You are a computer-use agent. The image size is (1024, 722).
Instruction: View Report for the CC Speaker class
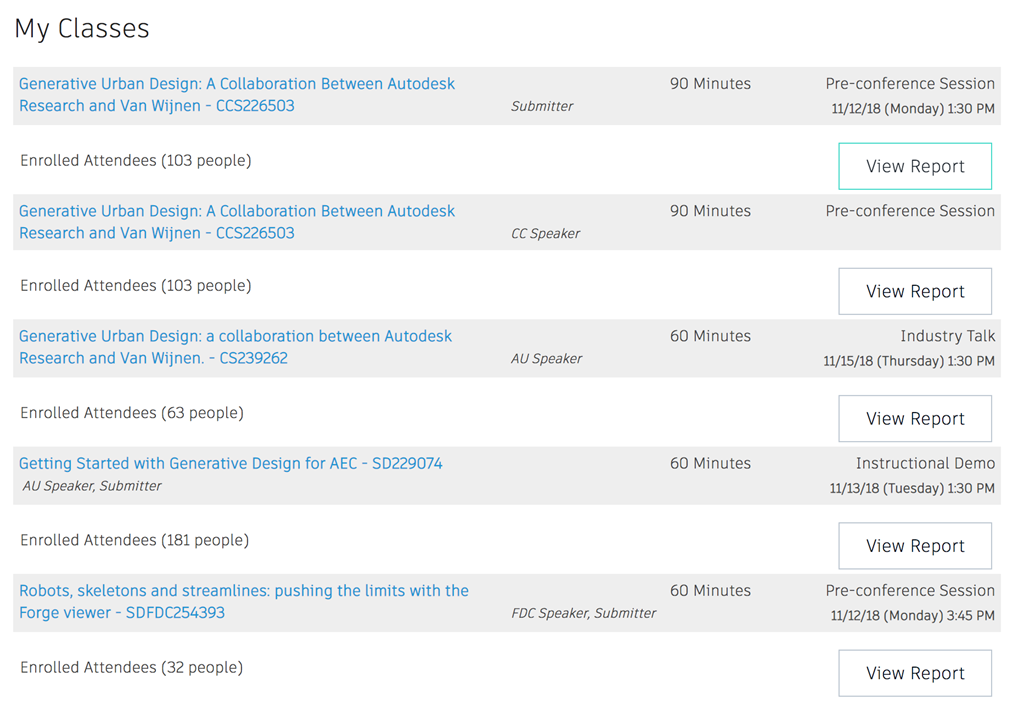914,291
